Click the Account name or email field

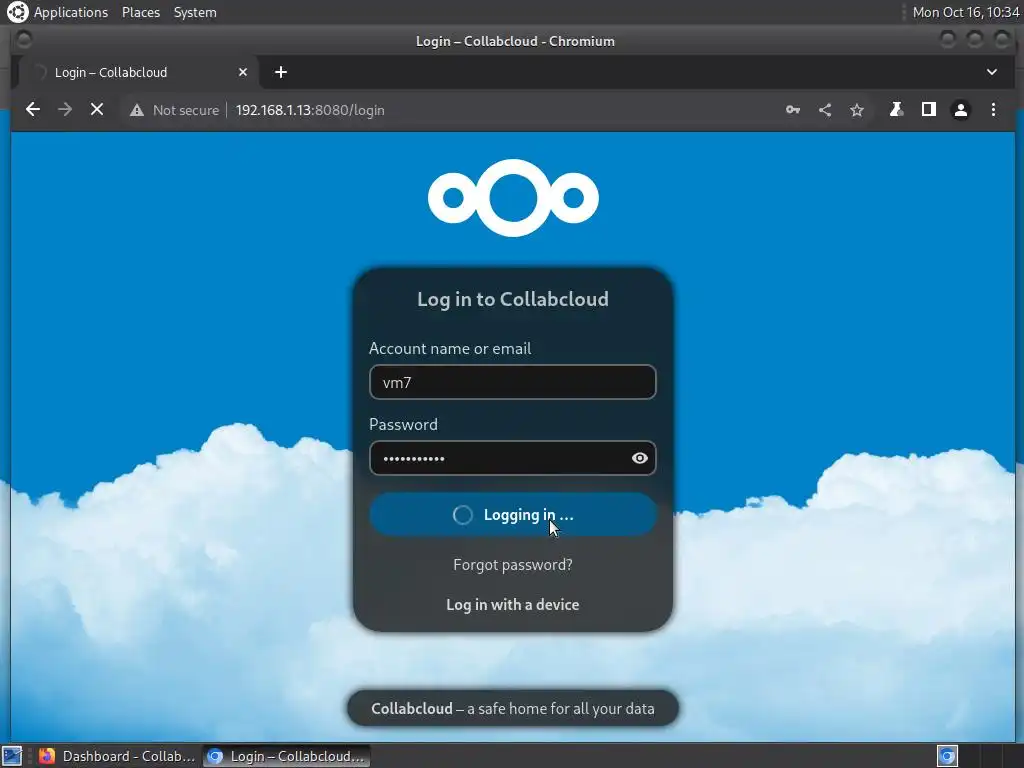[x=513, y=382]
